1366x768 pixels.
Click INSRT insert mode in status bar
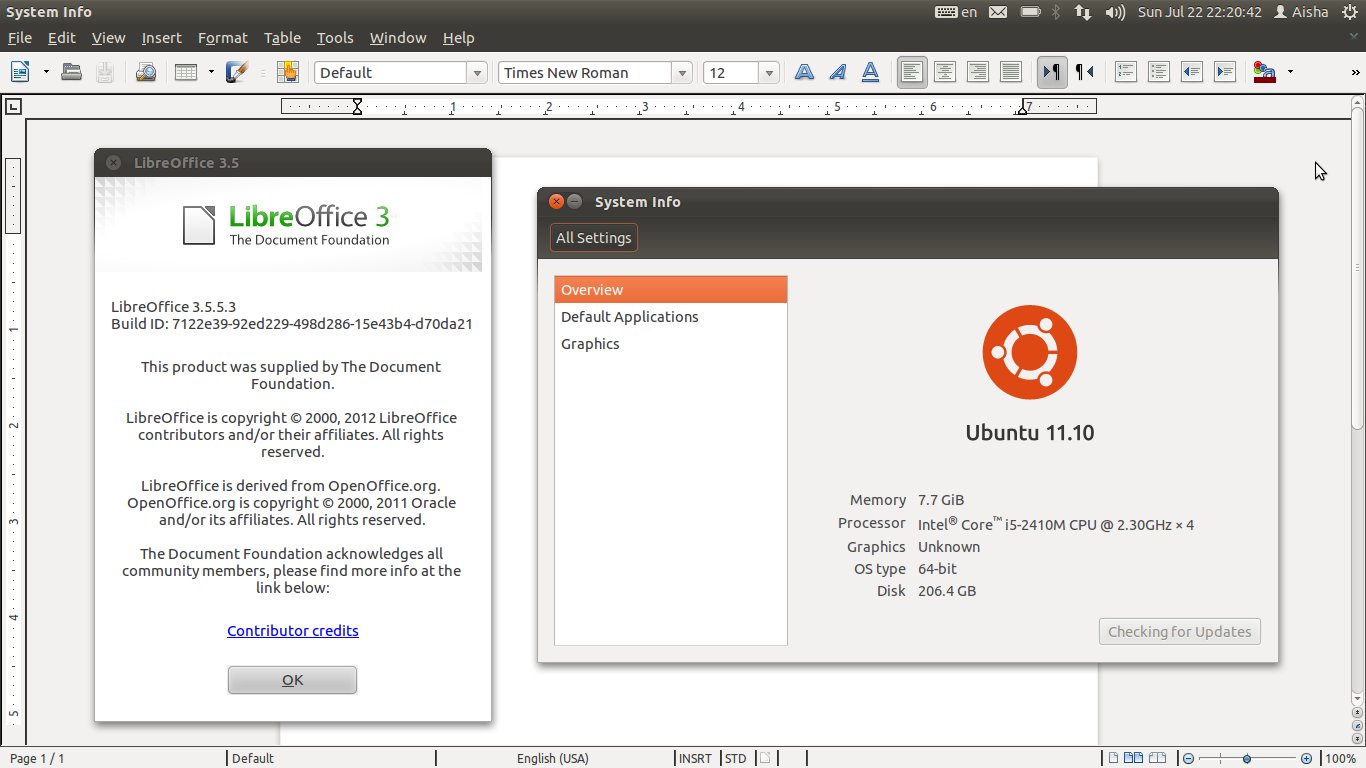click(x=695, y=759)
